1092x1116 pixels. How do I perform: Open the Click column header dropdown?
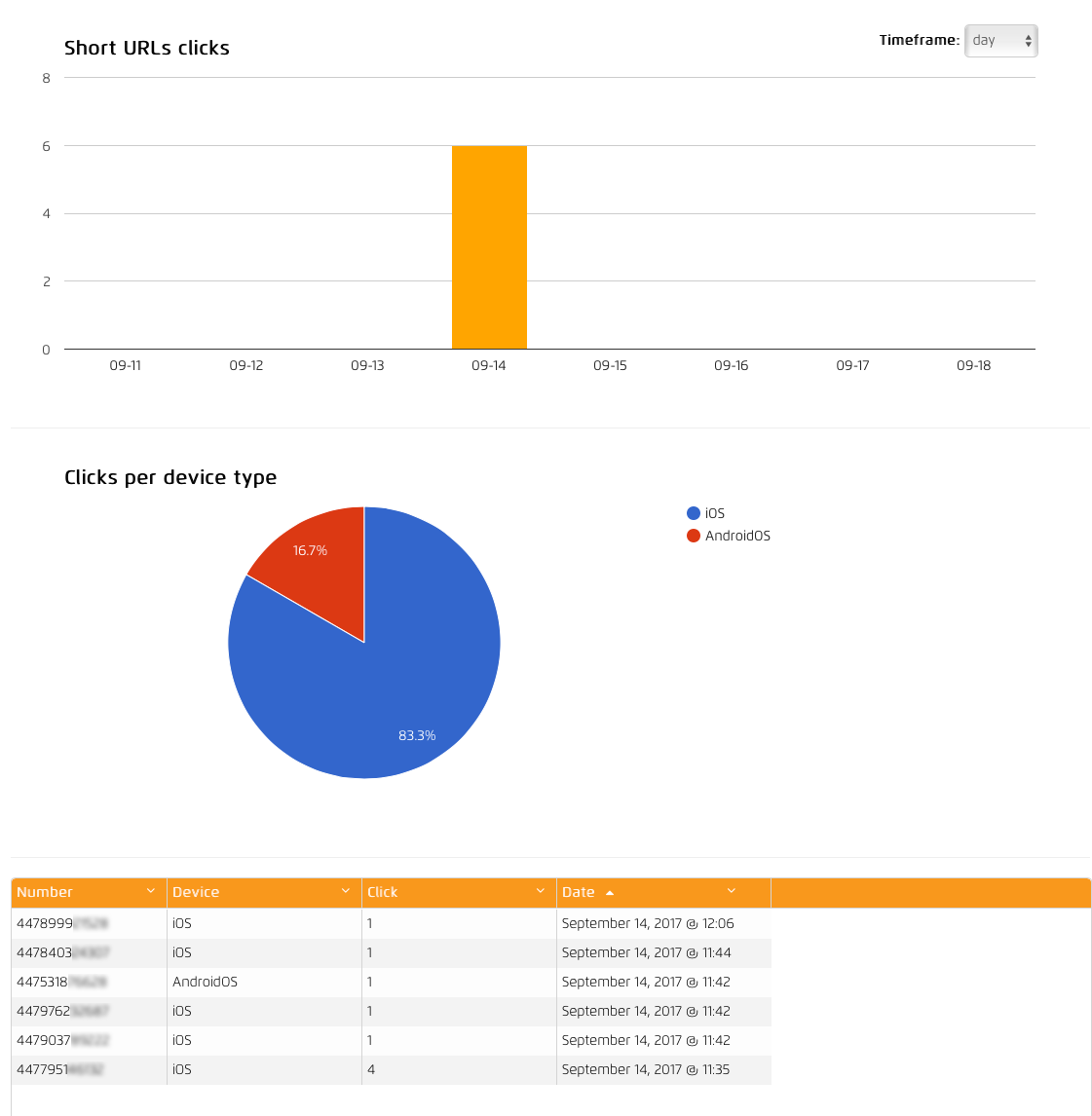(541, 891)
